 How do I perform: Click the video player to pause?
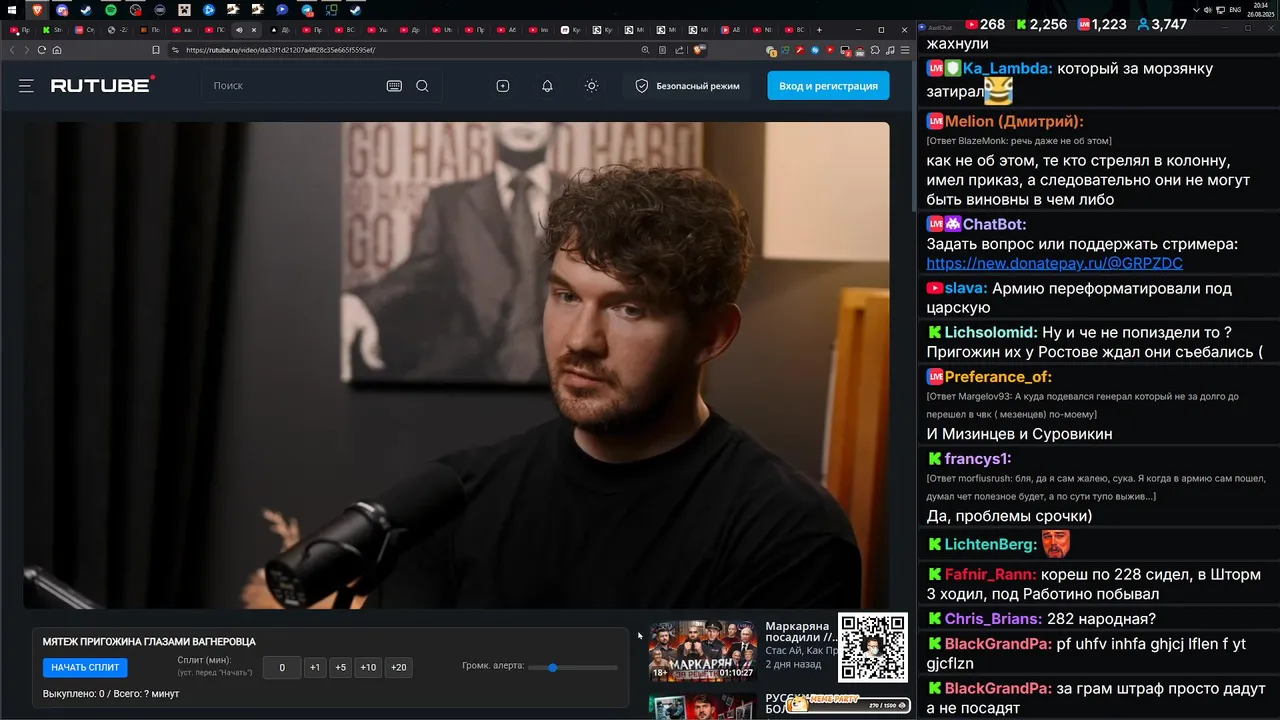[x=456, y=365]
